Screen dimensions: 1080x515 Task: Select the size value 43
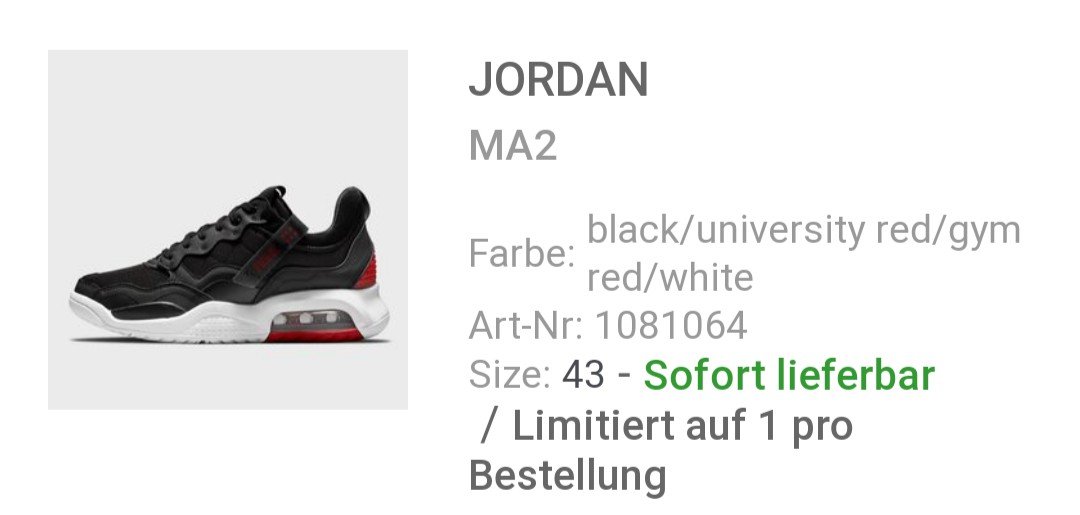point(583,375)
